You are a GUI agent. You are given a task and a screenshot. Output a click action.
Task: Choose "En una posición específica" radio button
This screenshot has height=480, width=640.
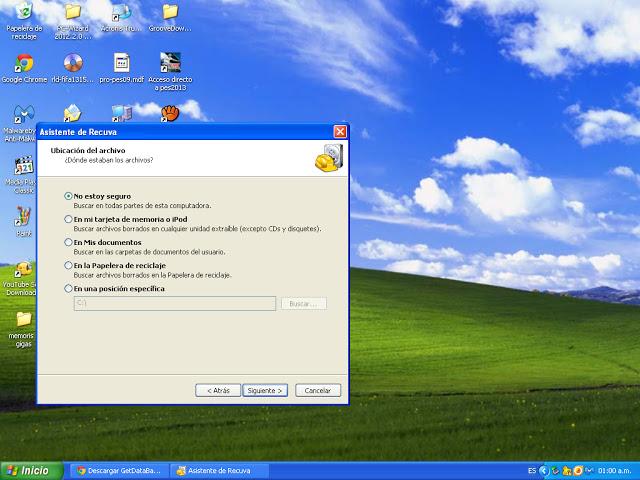68,288
